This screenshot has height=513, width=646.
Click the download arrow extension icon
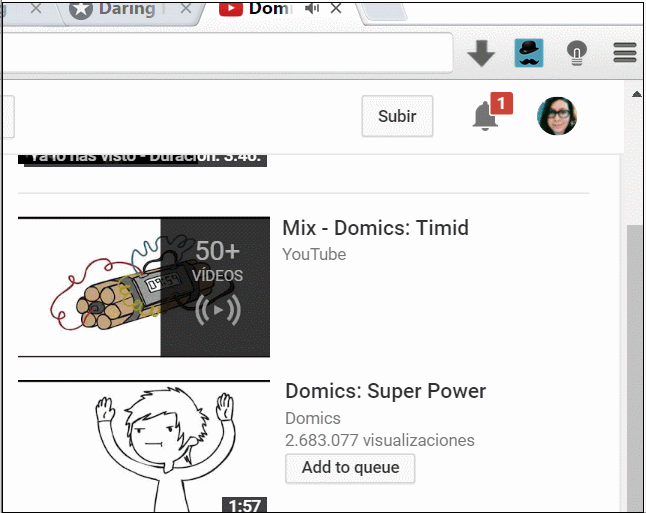481,54
